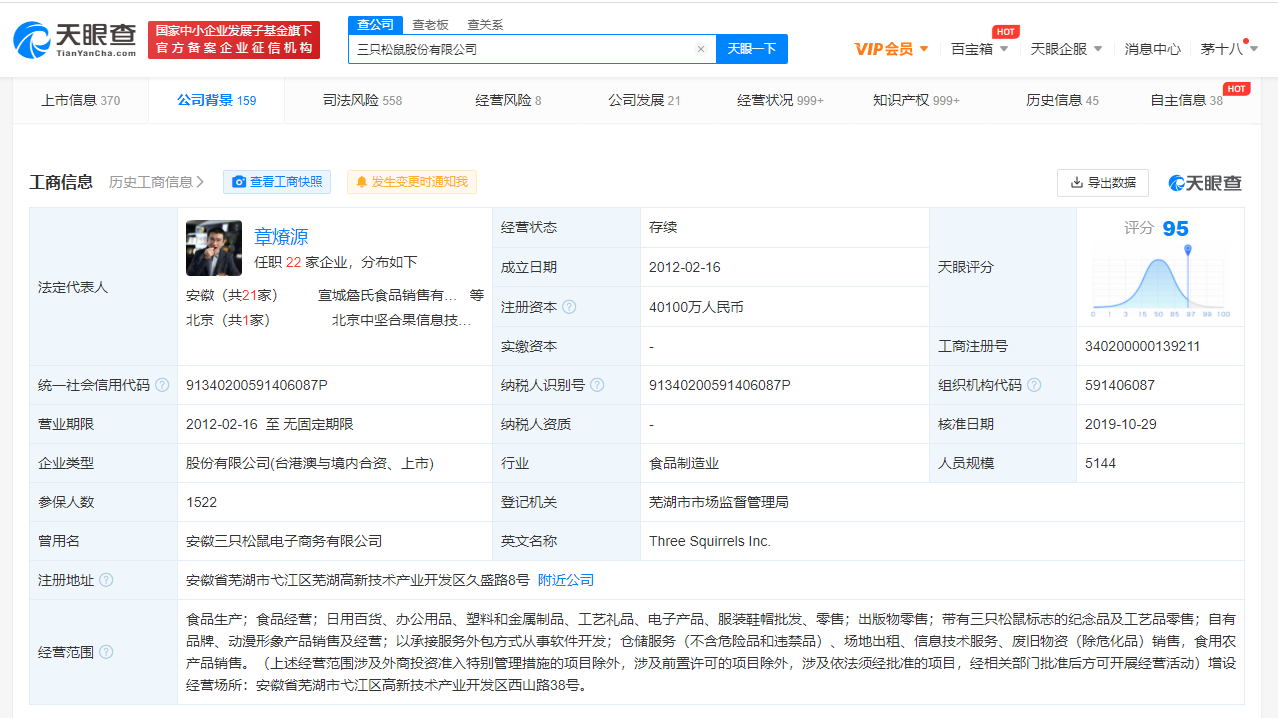Click 导出数据 export button
This screenshot has width=1278, height=718.
[1103, 183]
